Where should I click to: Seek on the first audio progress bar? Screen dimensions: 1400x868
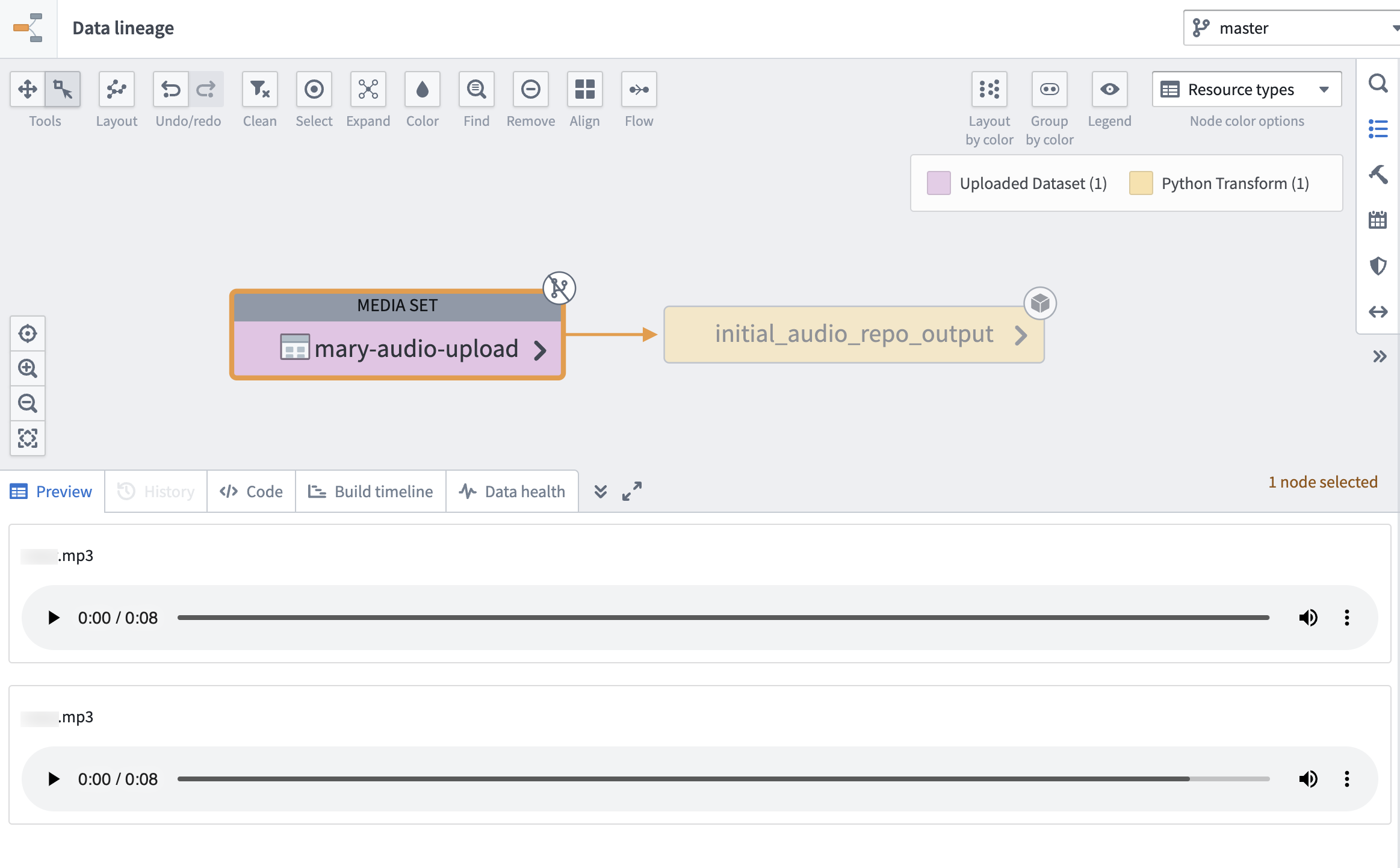pos(723,618)
